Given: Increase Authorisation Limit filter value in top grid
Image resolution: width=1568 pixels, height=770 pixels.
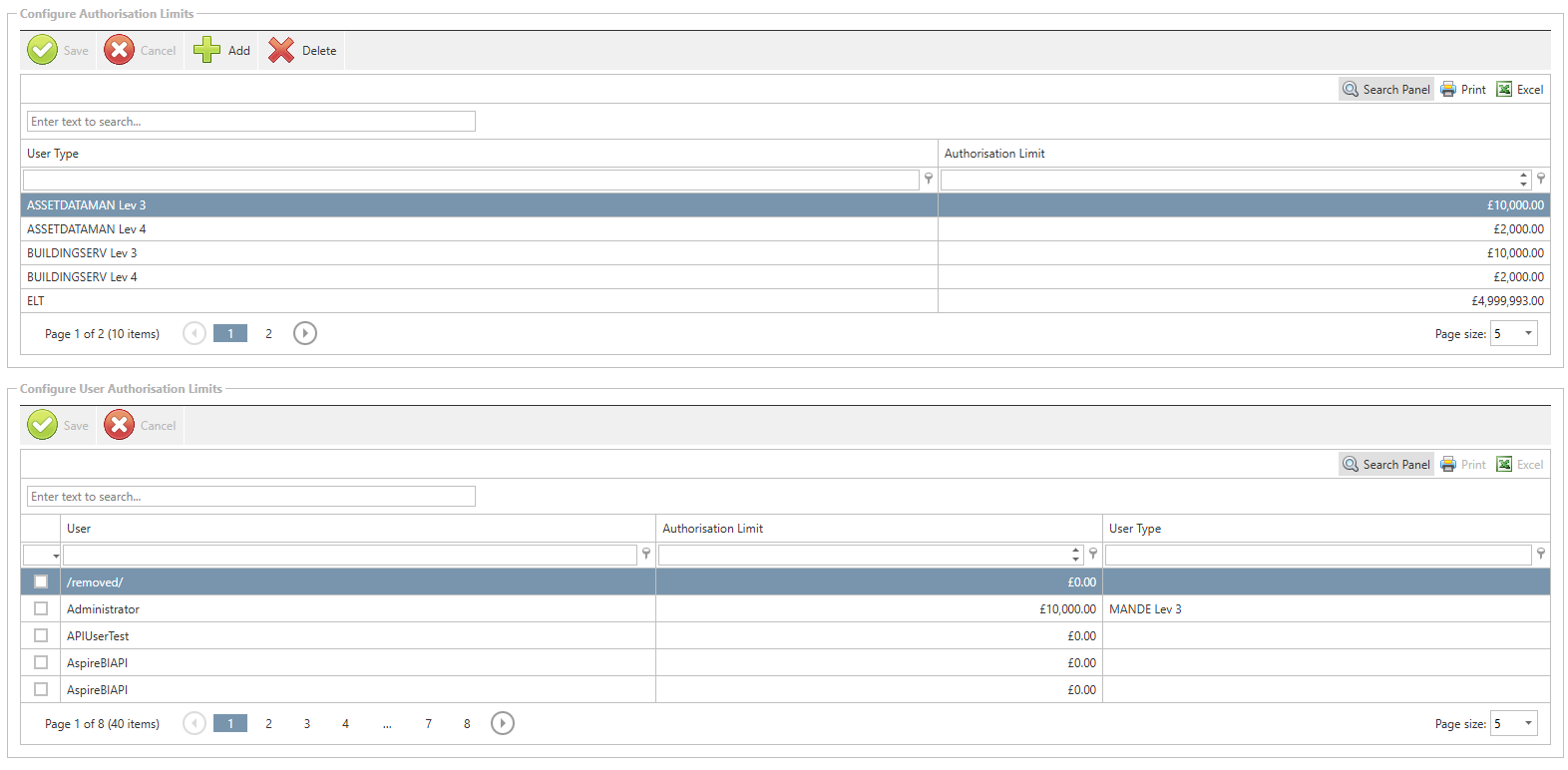Looking at the screenshot, I should pyautogui.click(x=1523, y=175).
